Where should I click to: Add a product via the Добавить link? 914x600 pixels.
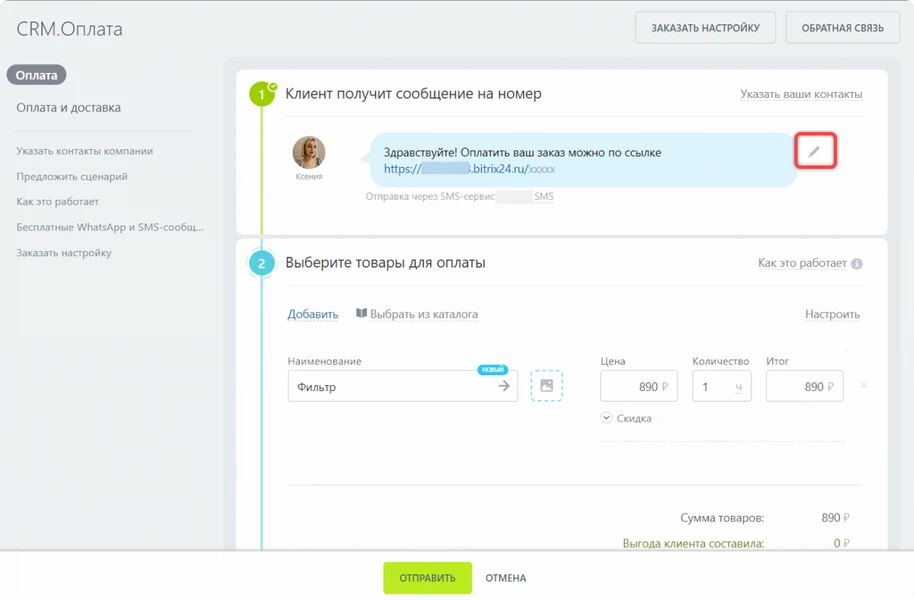pyautogui.click(x=314, y=314)
